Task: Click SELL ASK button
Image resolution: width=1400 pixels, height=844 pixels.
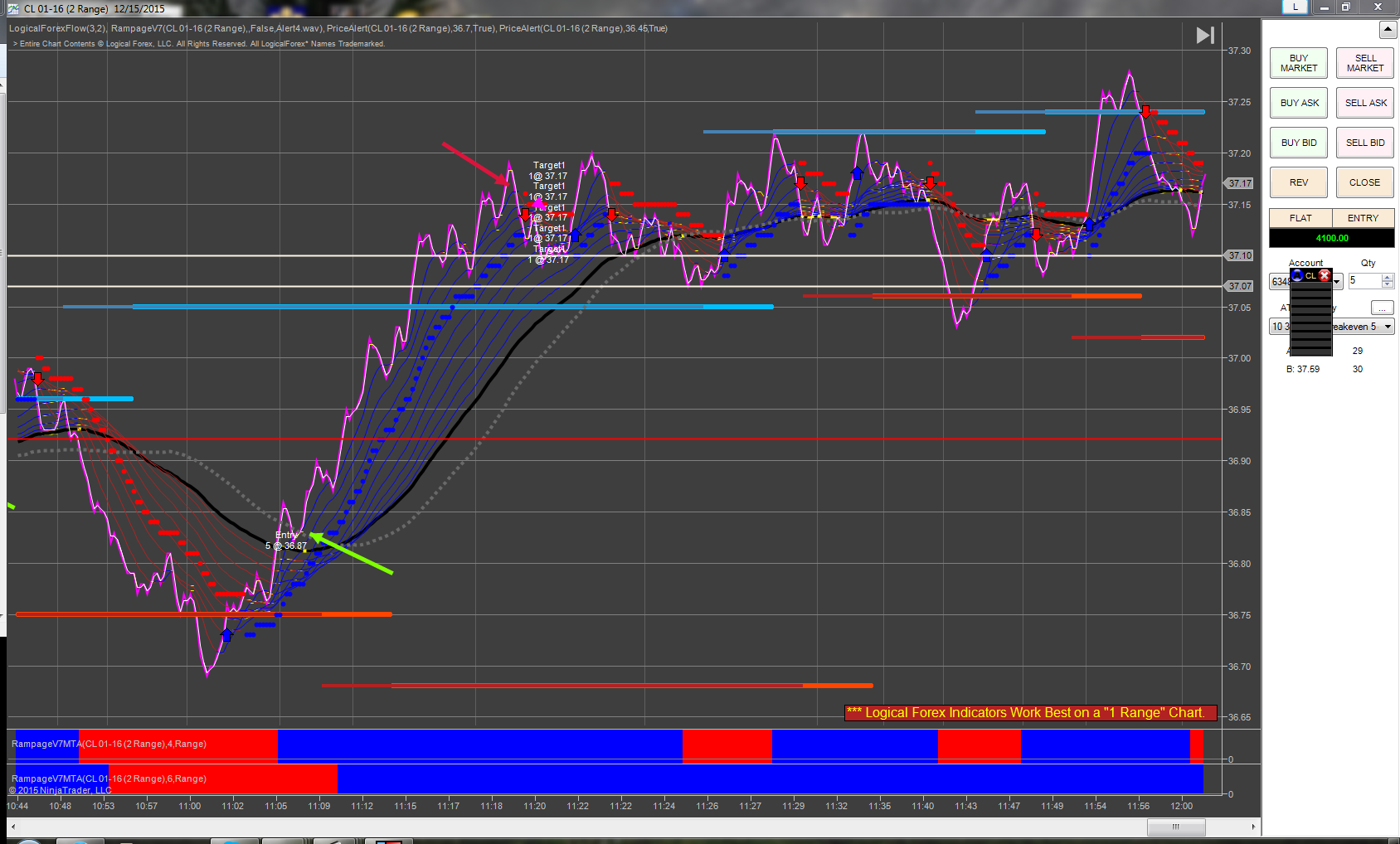Action: coord(1365,103)
